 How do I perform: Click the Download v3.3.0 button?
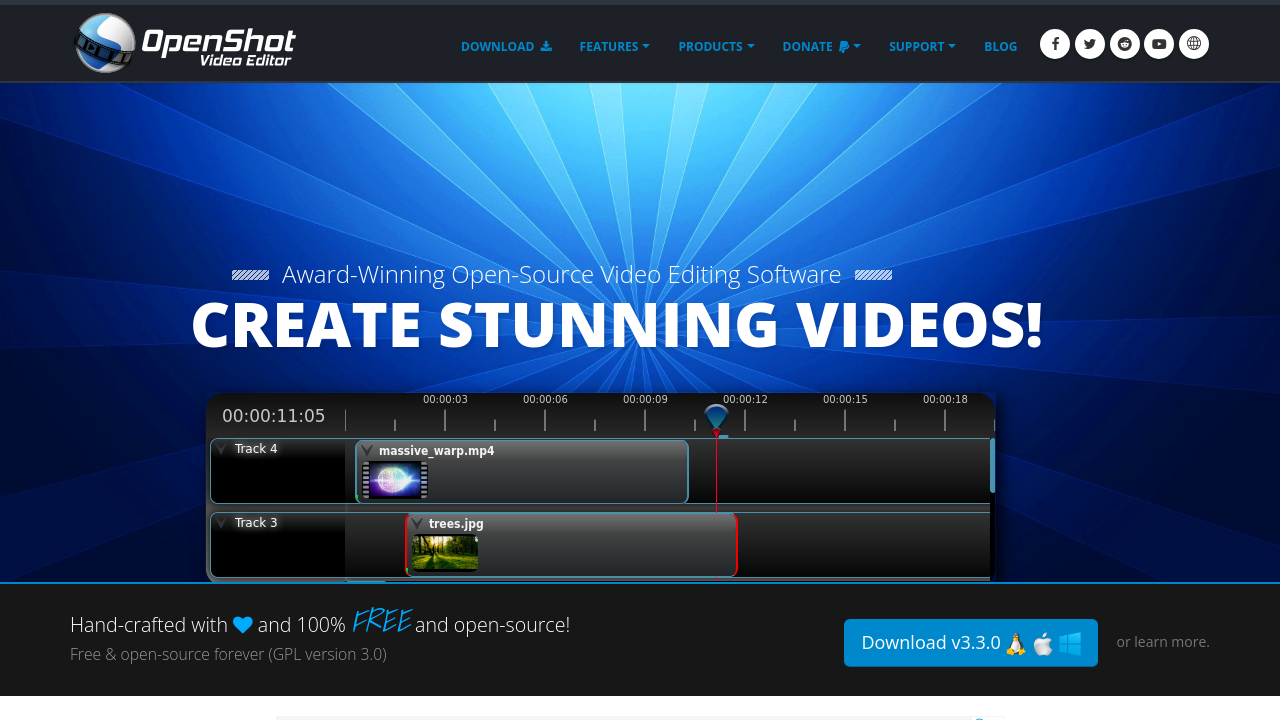[971, 643]
